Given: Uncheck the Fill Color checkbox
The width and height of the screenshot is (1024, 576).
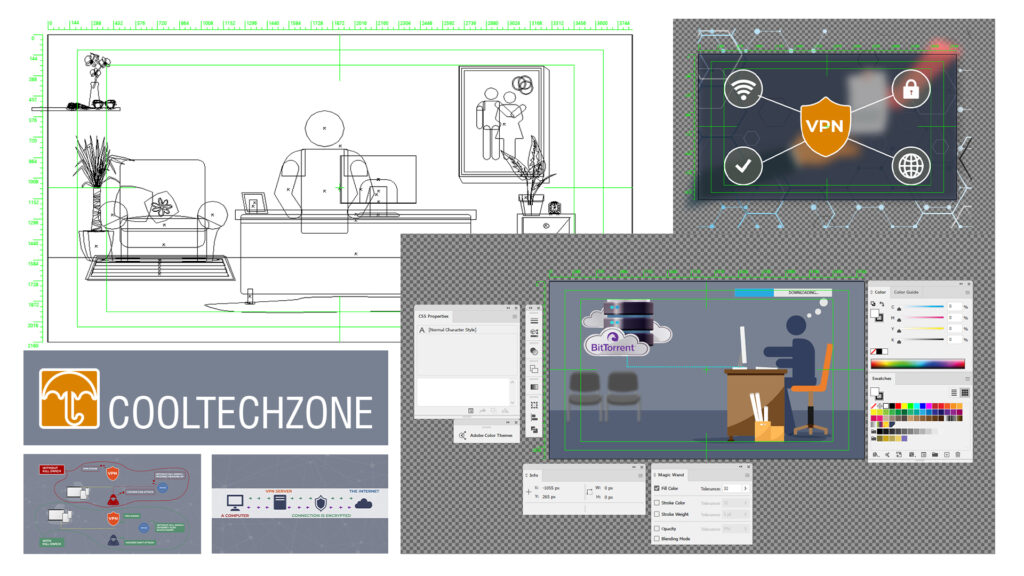Looking at the screenshot, I should 656,488.
